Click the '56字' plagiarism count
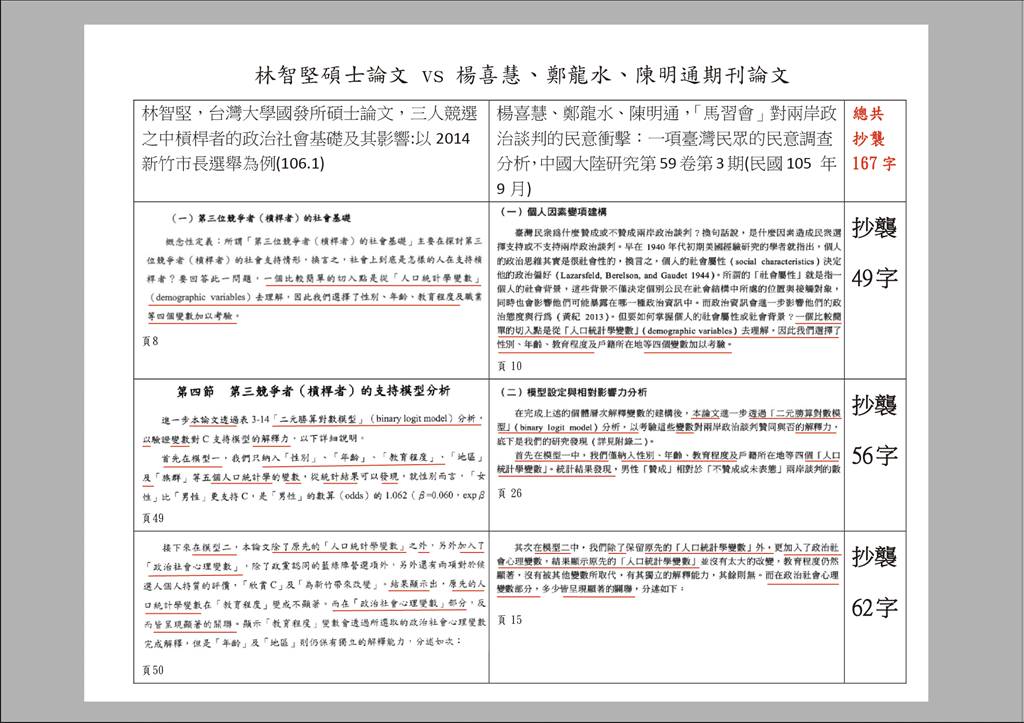 pyautogui.click(x=874, y=456)
